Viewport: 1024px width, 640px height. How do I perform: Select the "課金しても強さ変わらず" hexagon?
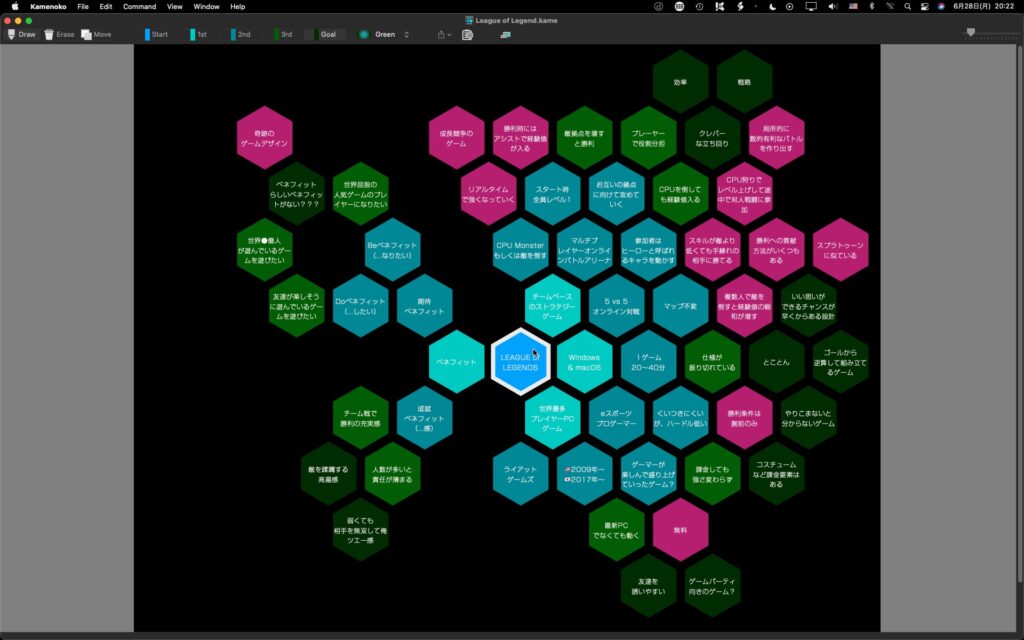712,474
